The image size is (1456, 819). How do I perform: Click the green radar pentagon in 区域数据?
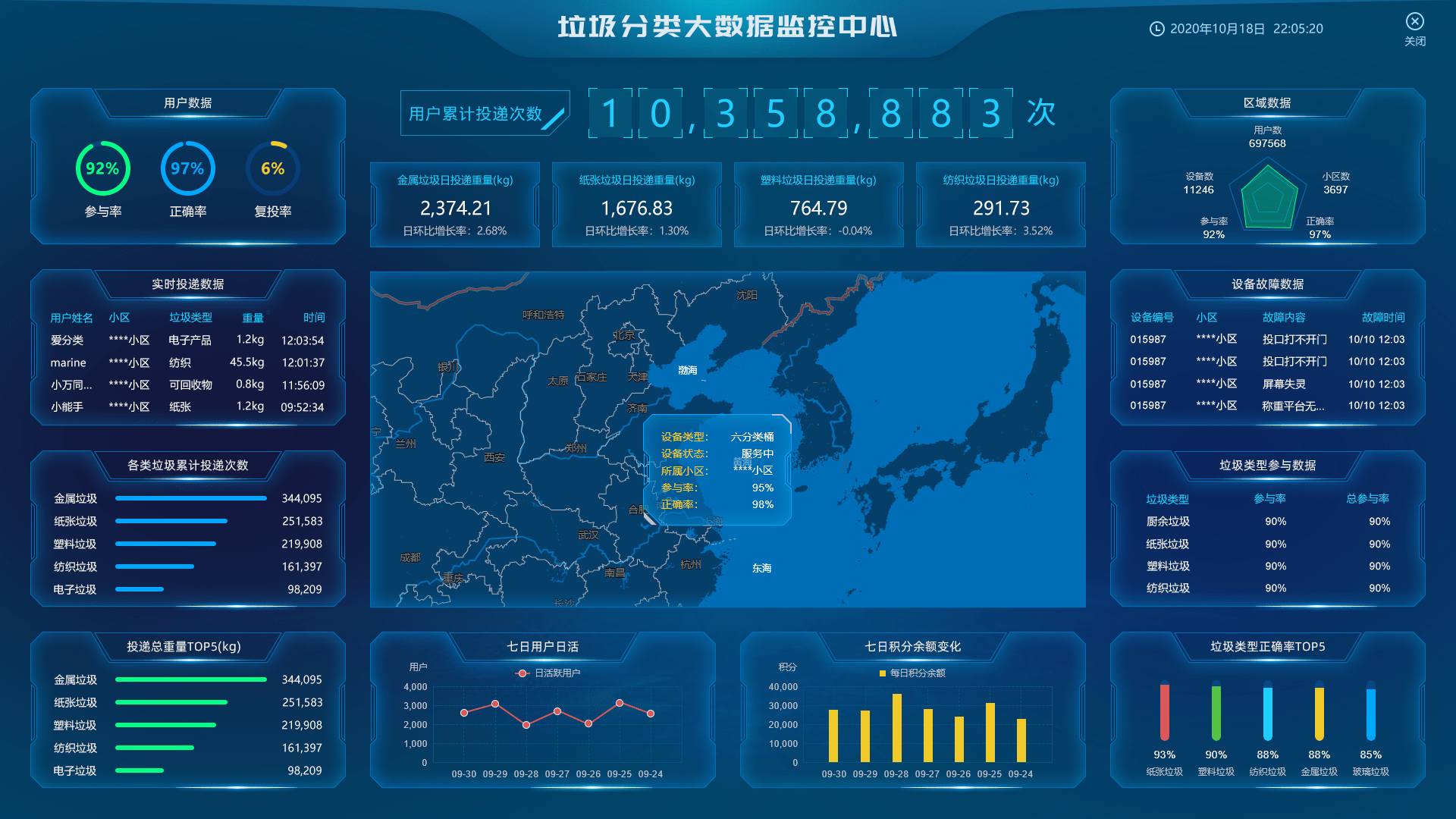point(1268,199)
